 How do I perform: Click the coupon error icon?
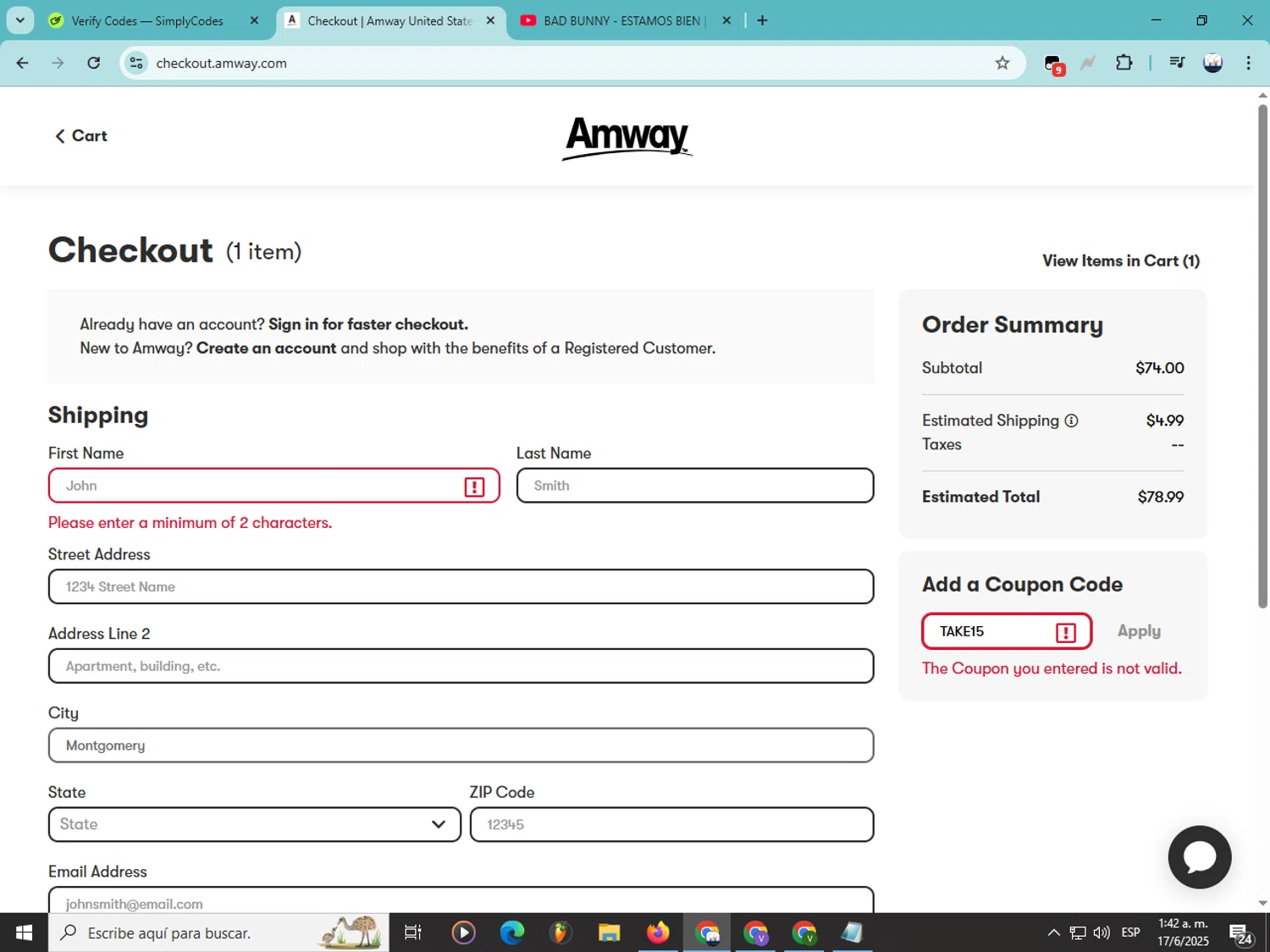1066,632
